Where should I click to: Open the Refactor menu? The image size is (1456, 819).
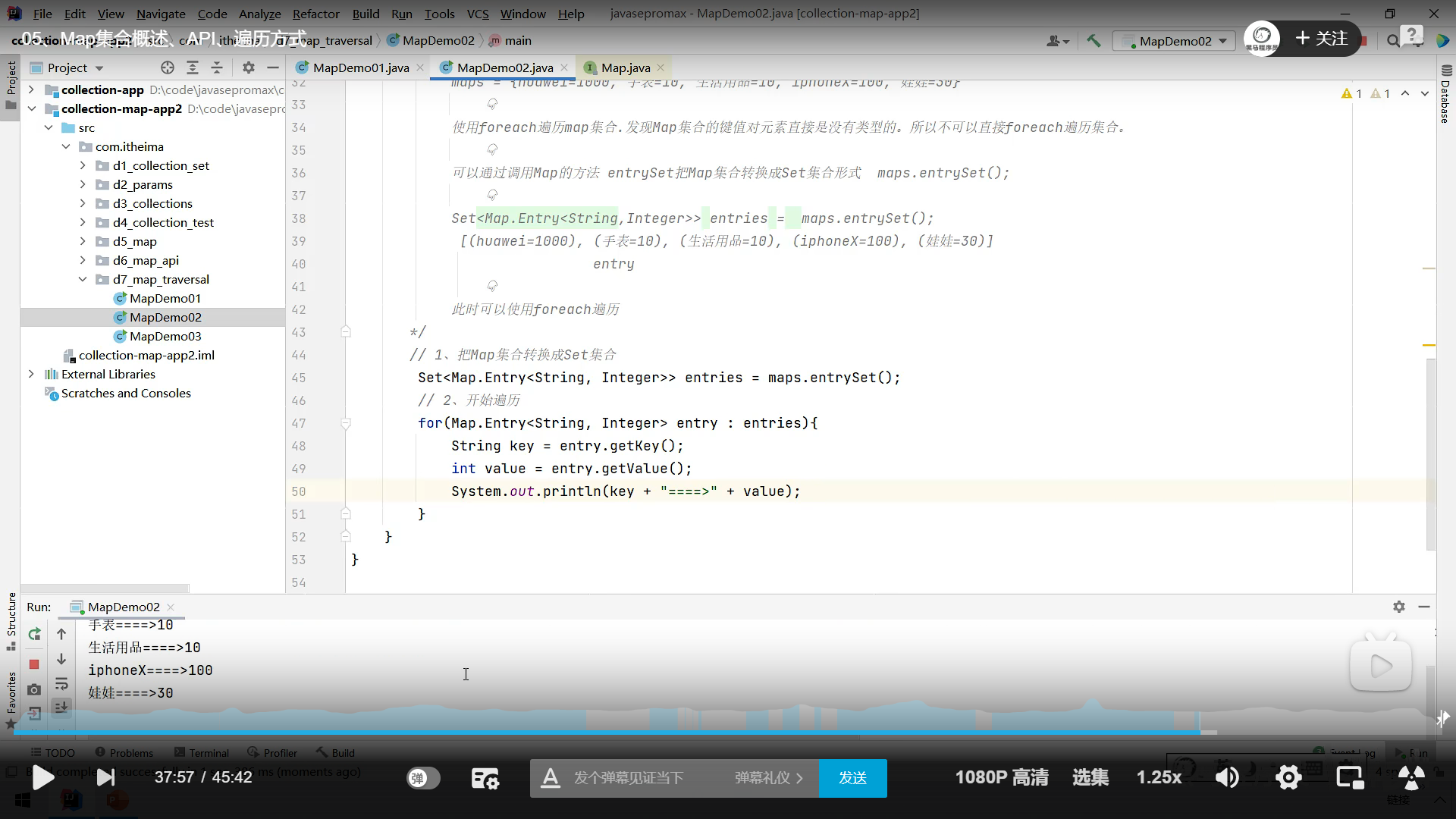tap(315, 14)
